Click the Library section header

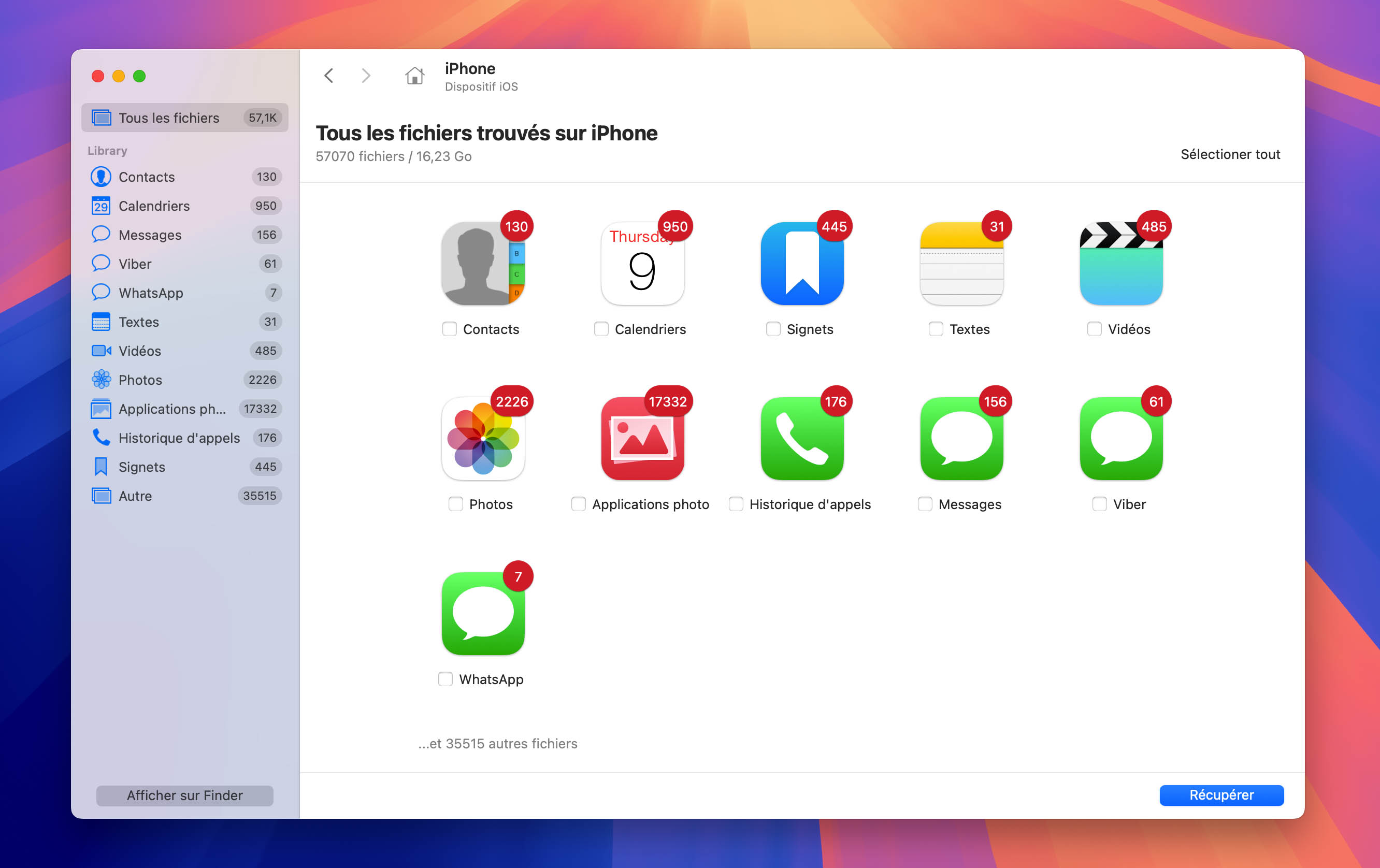(107, 150)
